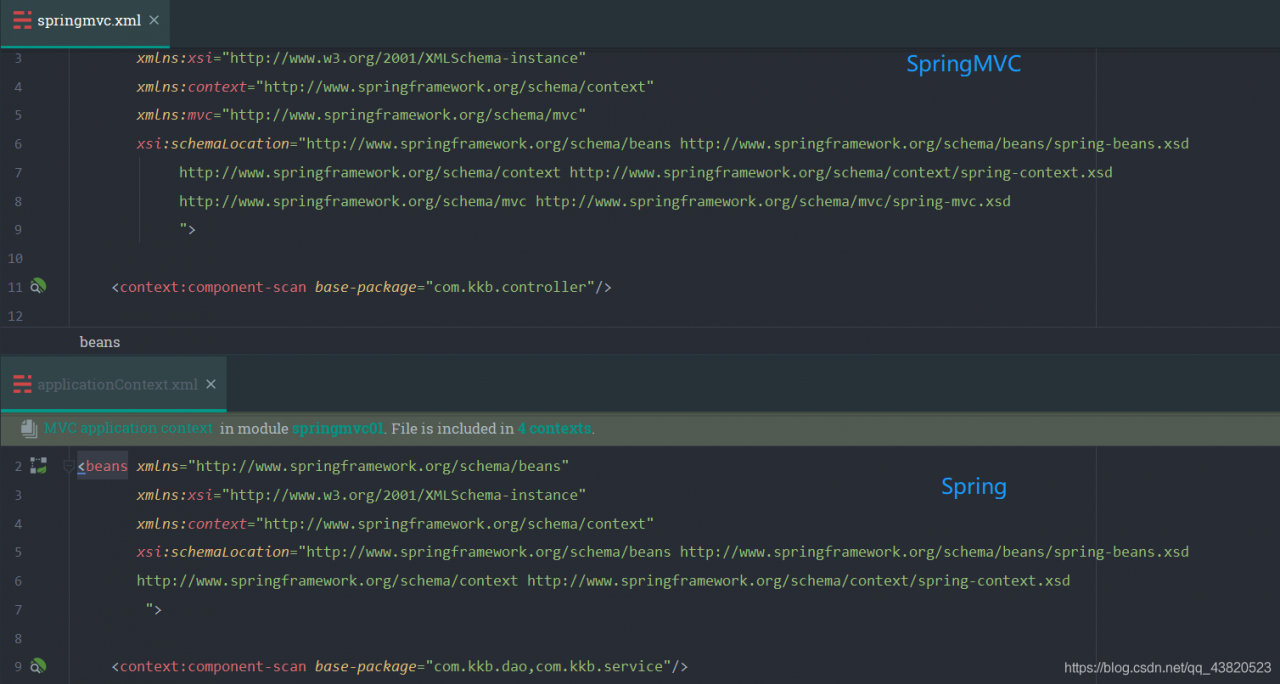Select the applicationContext.xml tab

[117, 384]
